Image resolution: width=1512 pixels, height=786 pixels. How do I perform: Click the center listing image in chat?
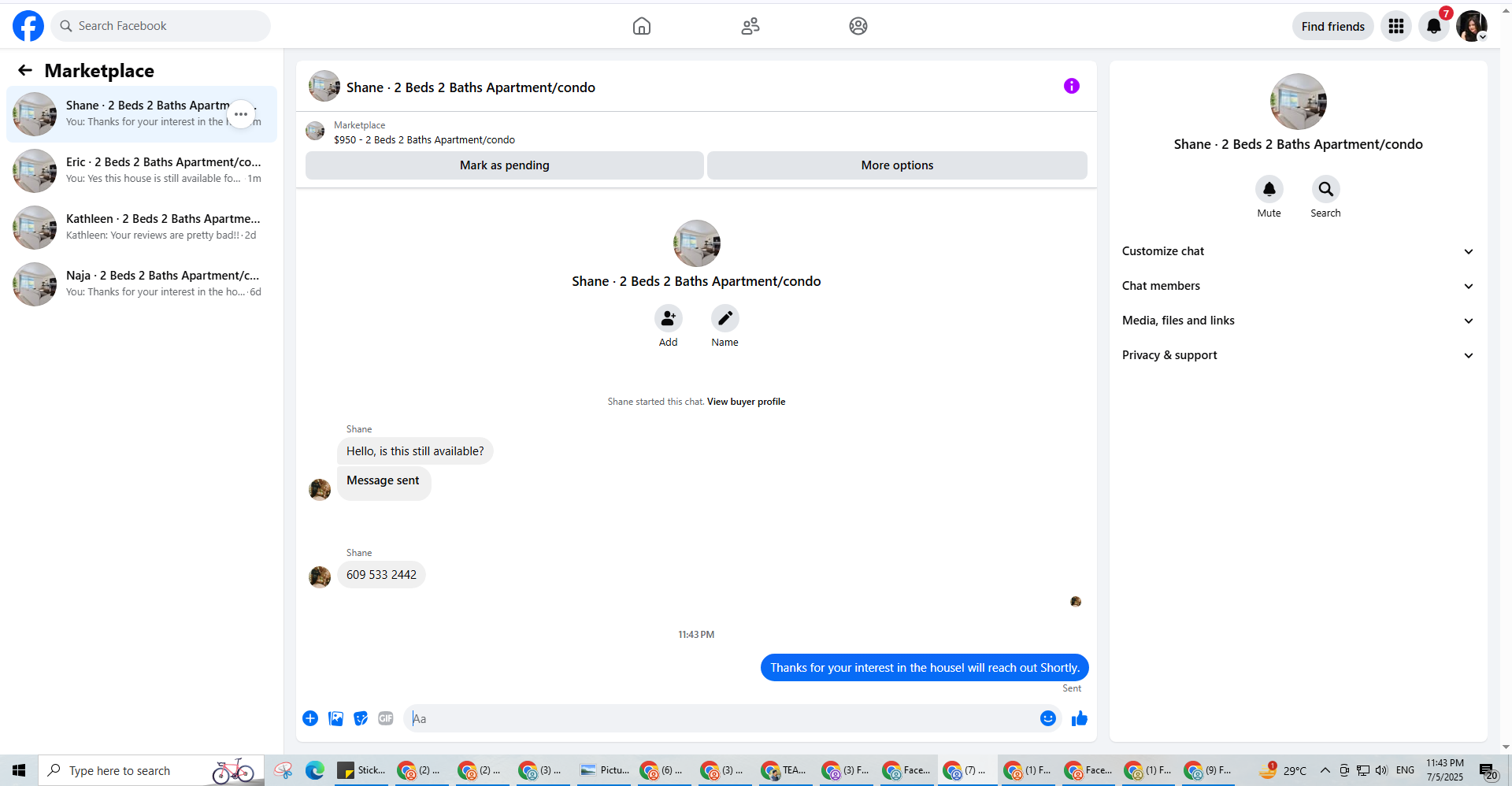[x=697, y=243]
